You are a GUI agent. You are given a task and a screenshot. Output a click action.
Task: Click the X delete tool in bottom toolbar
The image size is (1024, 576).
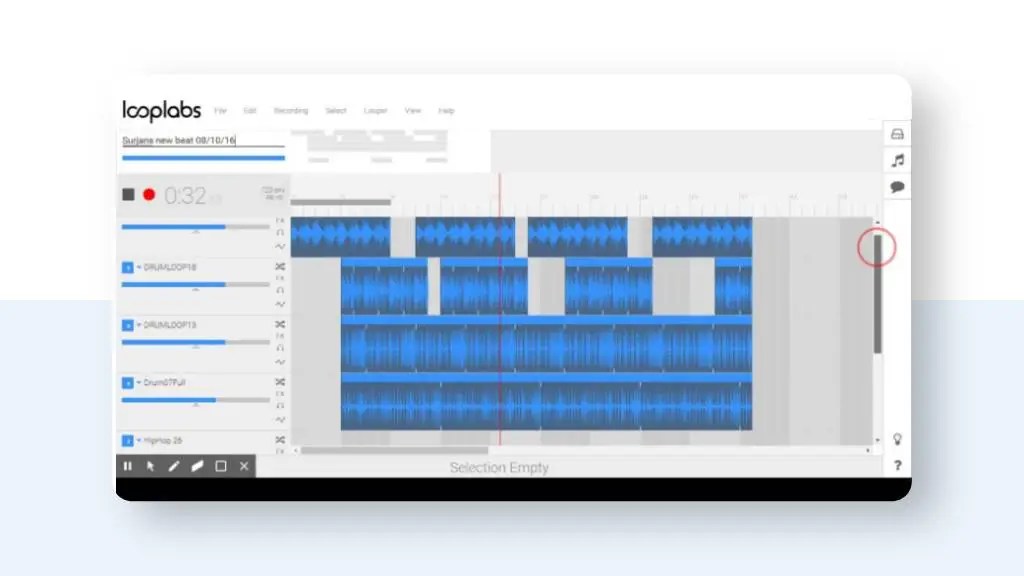tap(243, 465)
